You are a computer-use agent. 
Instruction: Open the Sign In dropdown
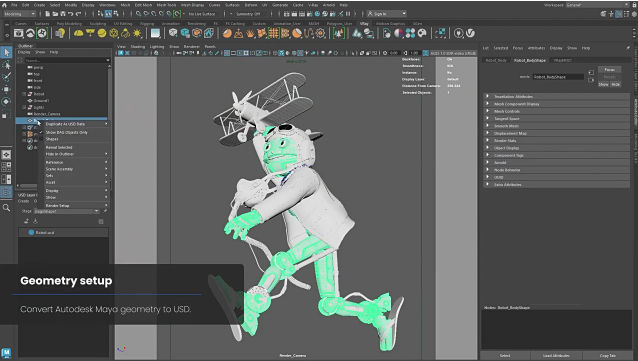386,14
